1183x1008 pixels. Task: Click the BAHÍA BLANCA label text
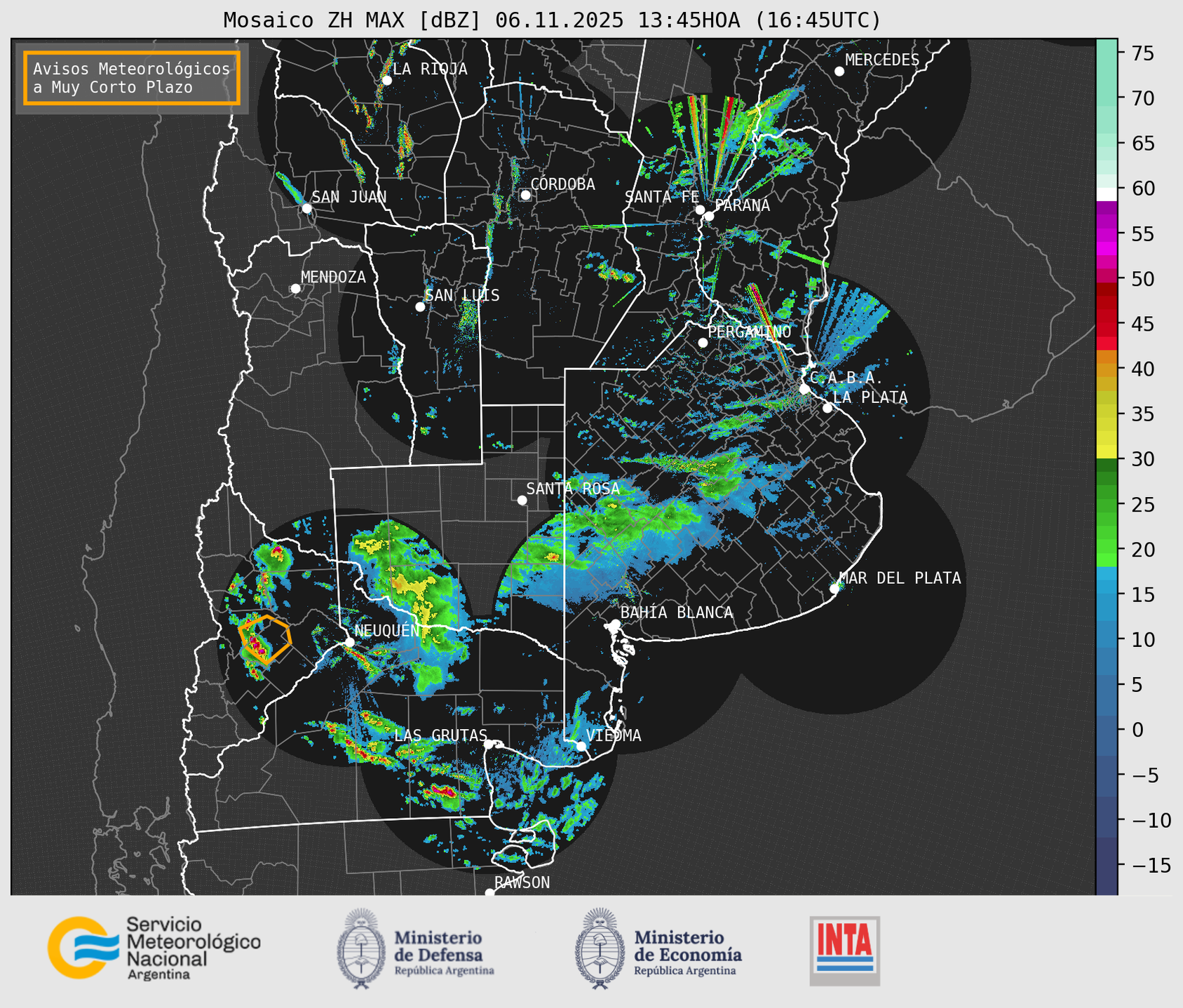pyautogui.click(x=677, y=613)
